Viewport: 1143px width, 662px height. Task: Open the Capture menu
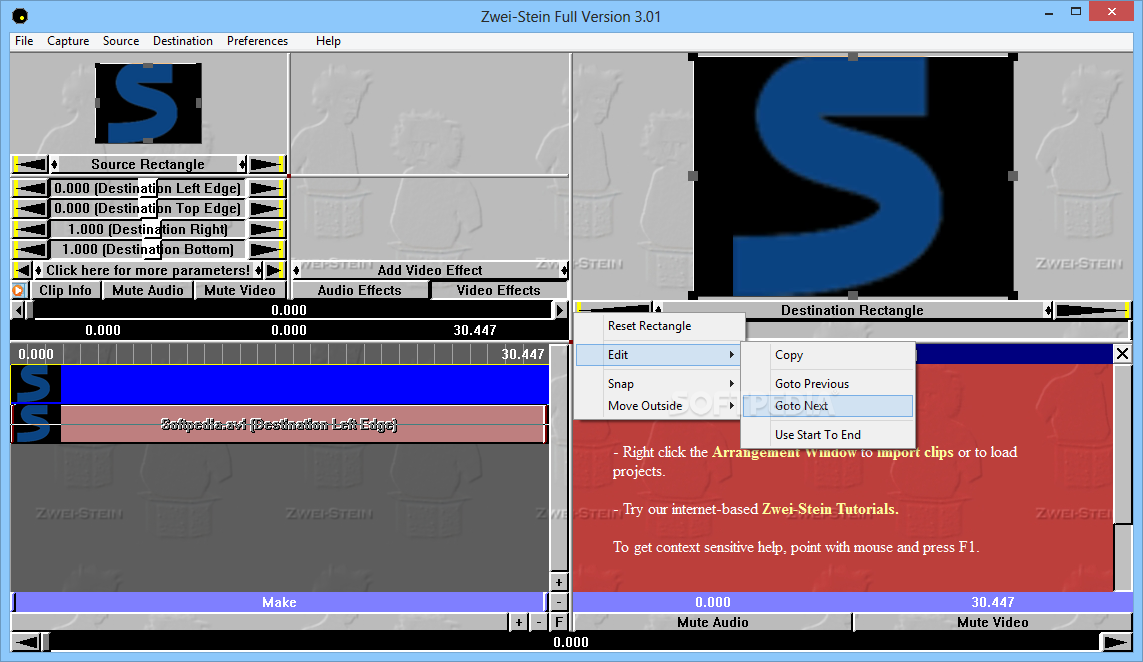click(68, 41)
